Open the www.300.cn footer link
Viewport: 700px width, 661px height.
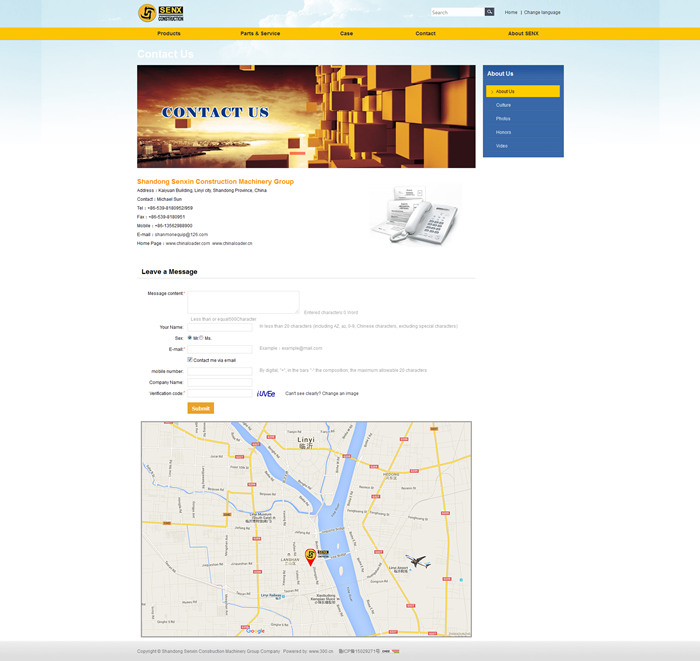point(321,651)
